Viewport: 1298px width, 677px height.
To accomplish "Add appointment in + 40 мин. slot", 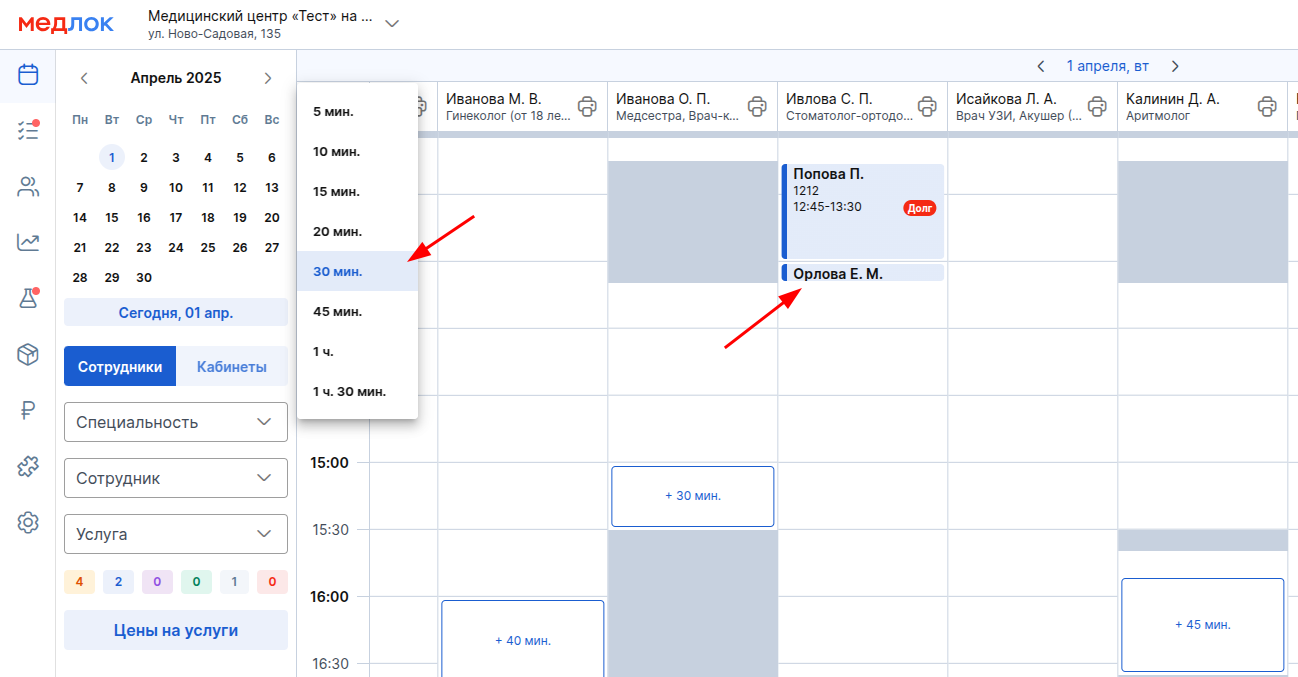I will click(523, 640).
